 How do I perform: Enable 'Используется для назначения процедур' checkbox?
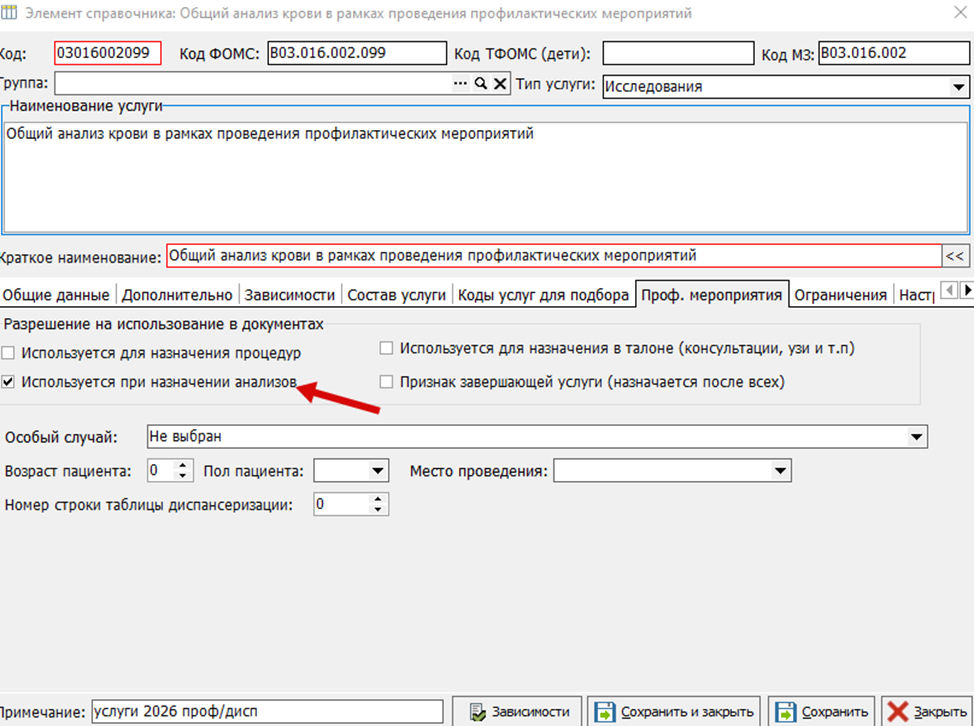pyautogui.click(x=8, y=353)
